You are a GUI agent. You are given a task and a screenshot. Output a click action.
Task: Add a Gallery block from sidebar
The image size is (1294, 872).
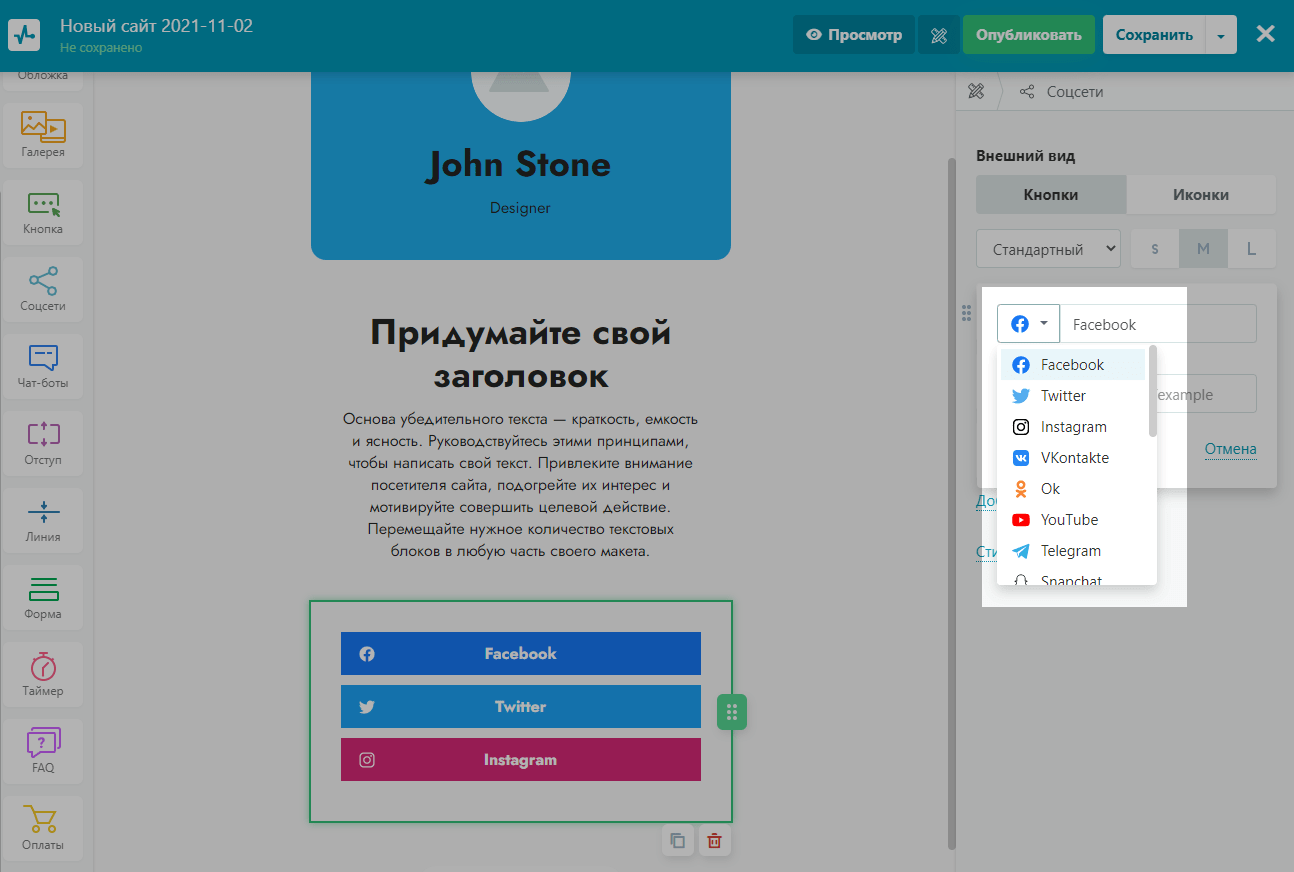click(x=43, y=135)
